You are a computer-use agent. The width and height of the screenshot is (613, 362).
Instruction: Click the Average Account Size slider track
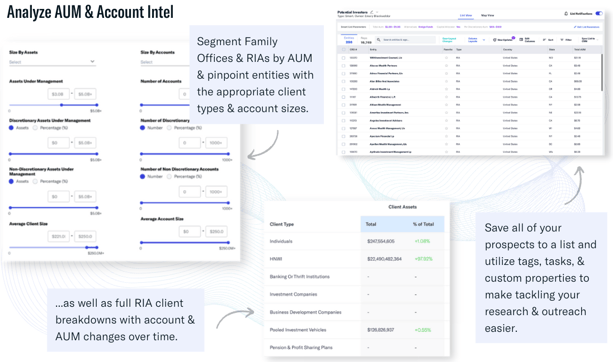[185, 243]
